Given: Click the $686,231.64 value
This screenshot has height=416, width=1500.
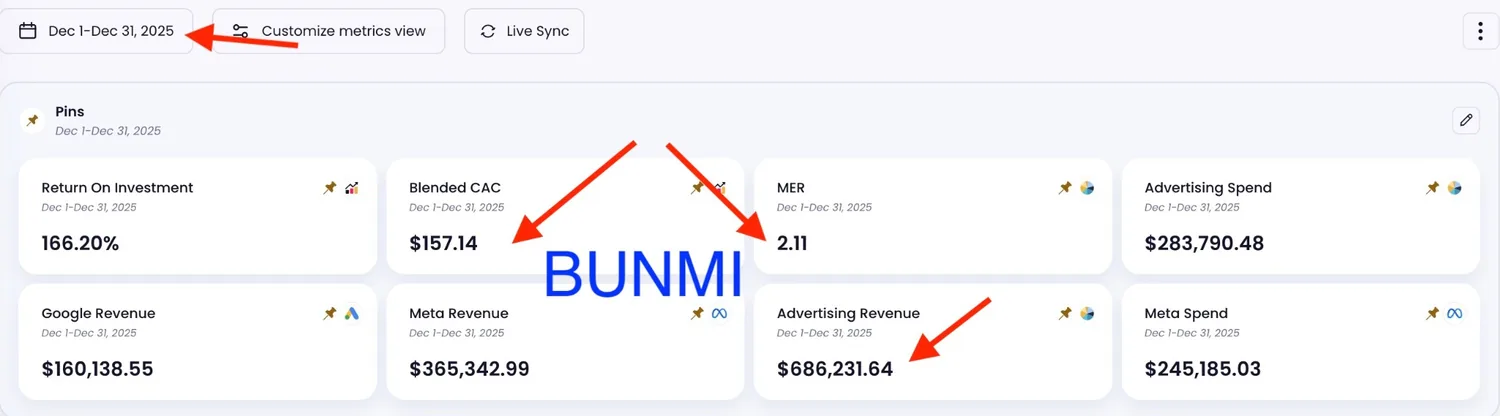Looking at the screenshot, I should [835, 369].
